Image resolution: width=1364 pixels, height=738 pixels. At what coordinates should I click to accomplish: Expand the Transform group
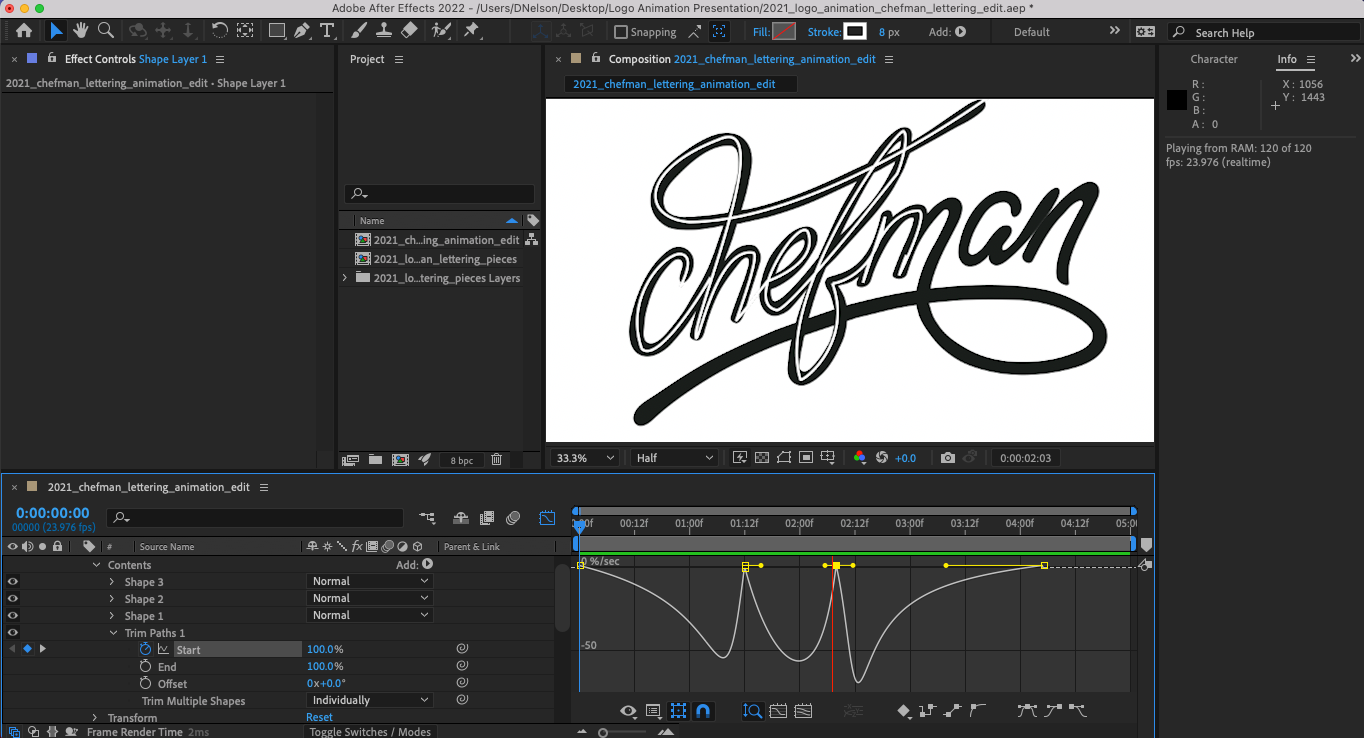(95, 718)
